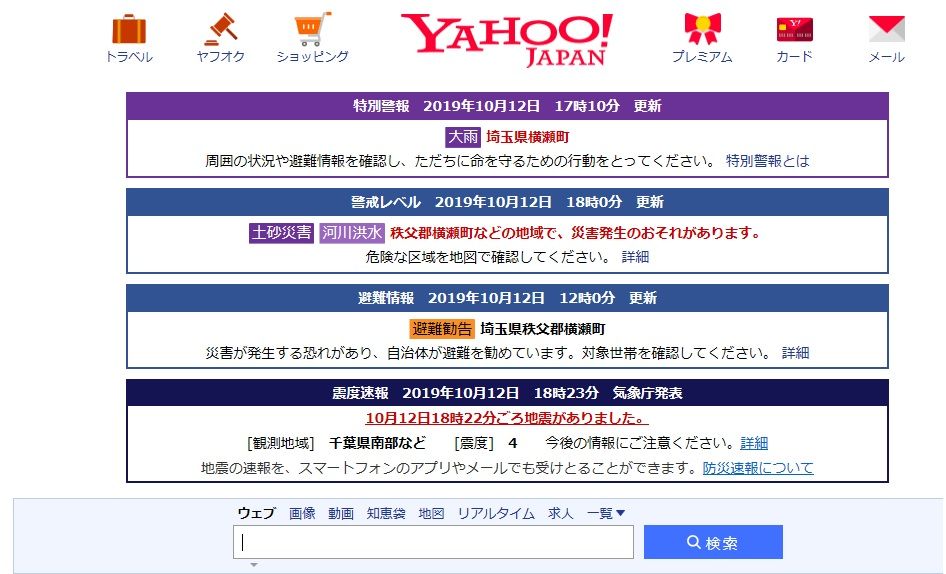
Task: Click the トラベル text label
Action: pyautogui.click(x=129, y=57)
